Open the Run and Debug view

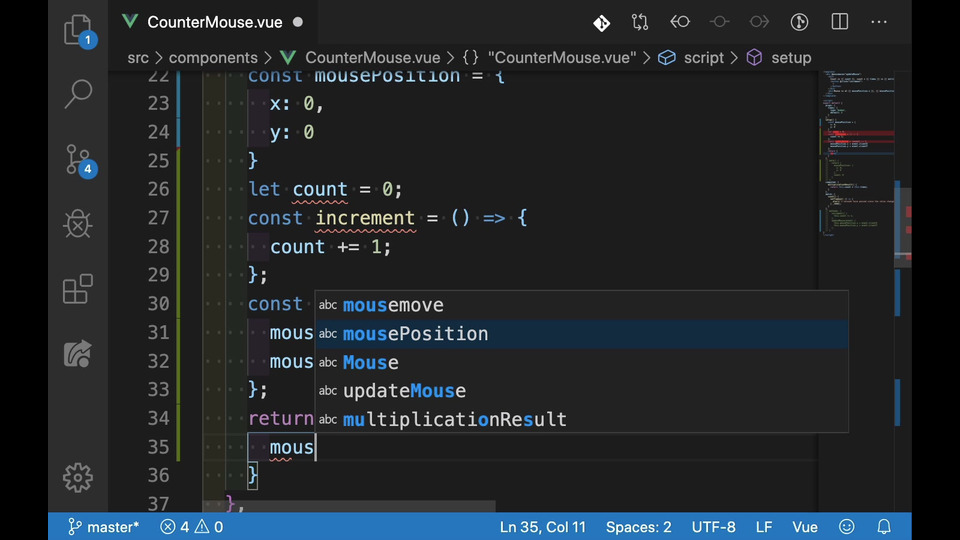(x=78, y=224)
